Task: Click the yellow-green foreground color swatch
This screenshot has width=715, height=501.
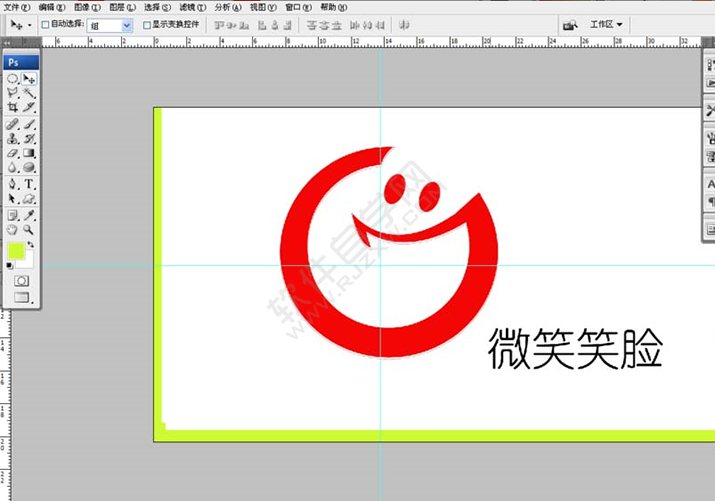Action: pos(16,251)
